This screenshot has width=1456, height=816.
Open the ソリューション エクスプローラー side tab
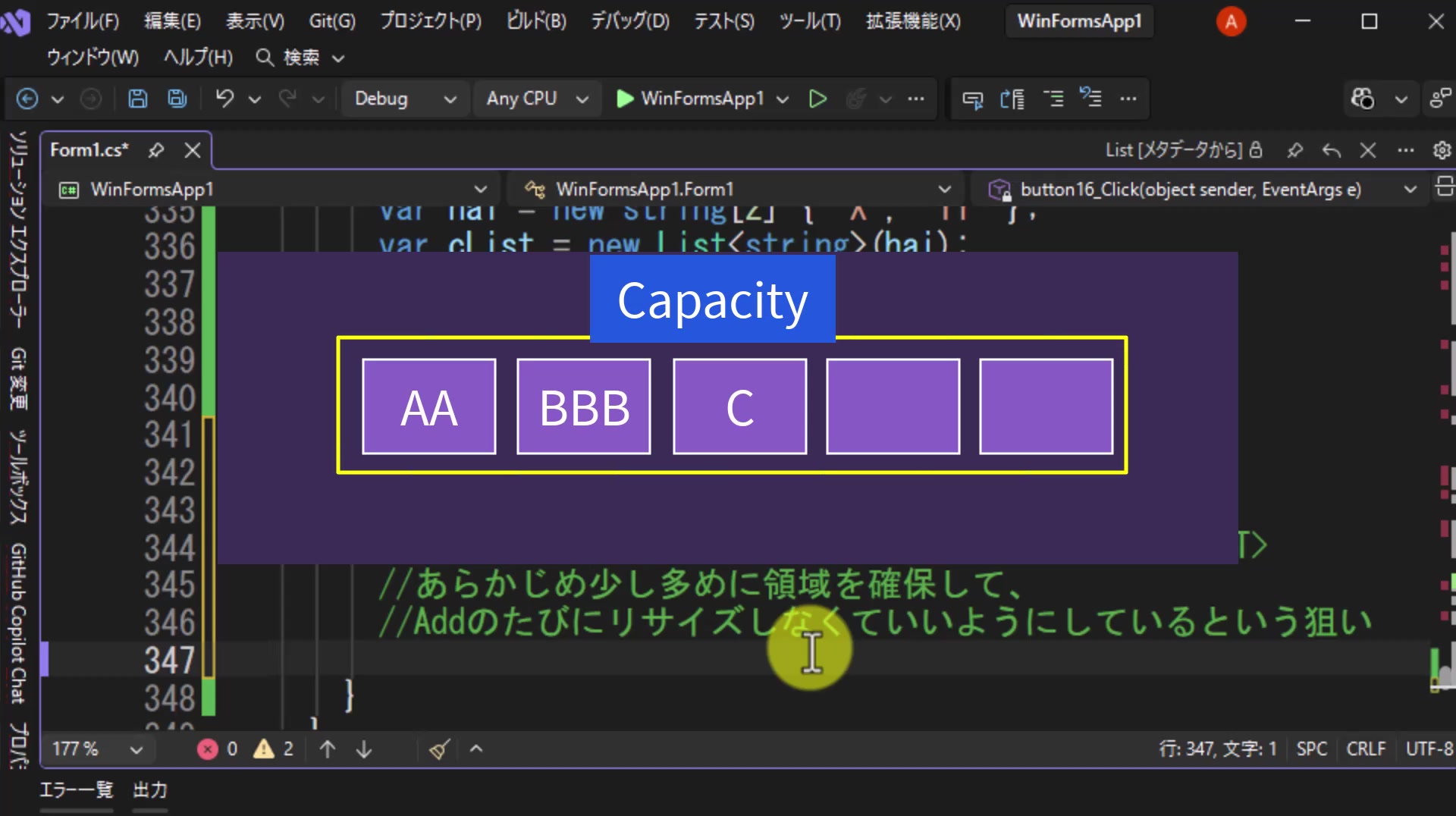click(18, 230)
